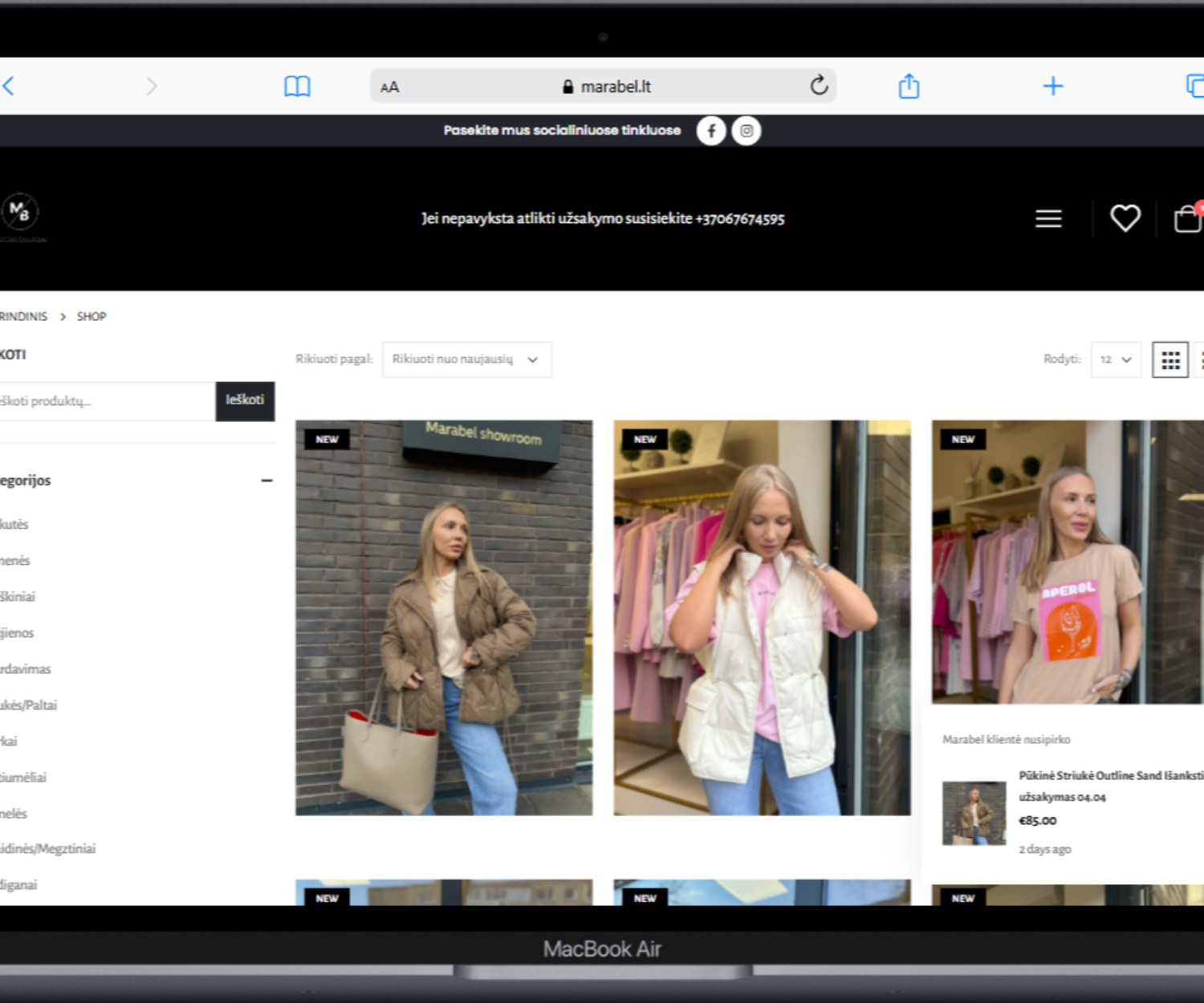This screenshot has width=1204, height=1003.
Task: Open the 'Rodyti' 12 items dropdown
Action: point(1115,359)
